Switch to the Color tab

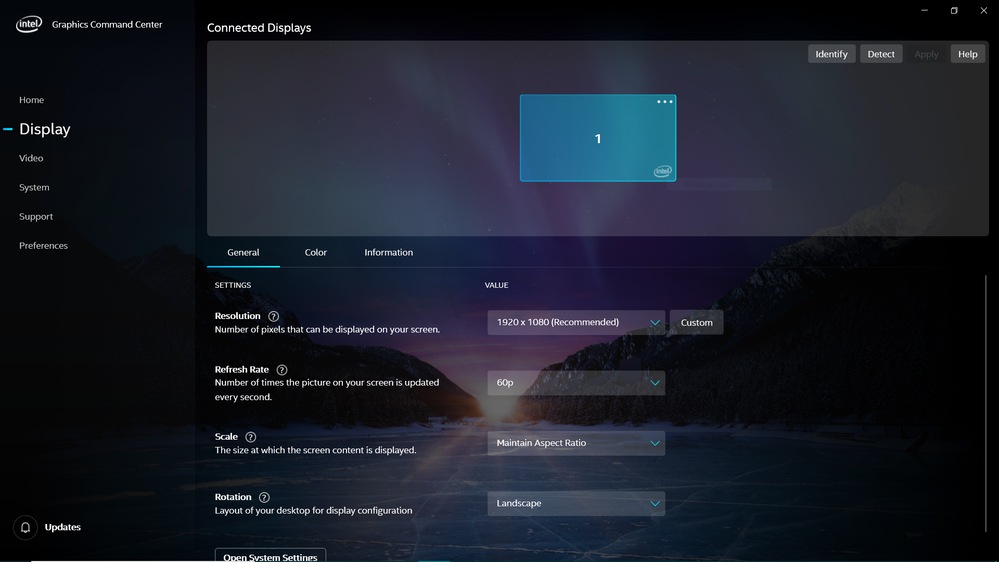coord(315,252)
